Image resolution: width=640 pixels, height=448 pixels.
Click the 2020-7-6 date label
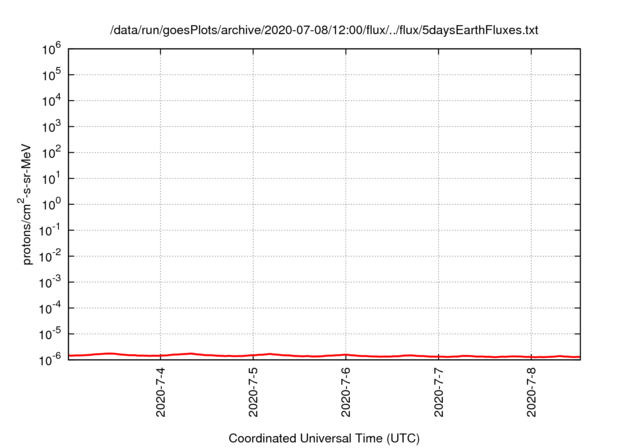tap(346, 392)
